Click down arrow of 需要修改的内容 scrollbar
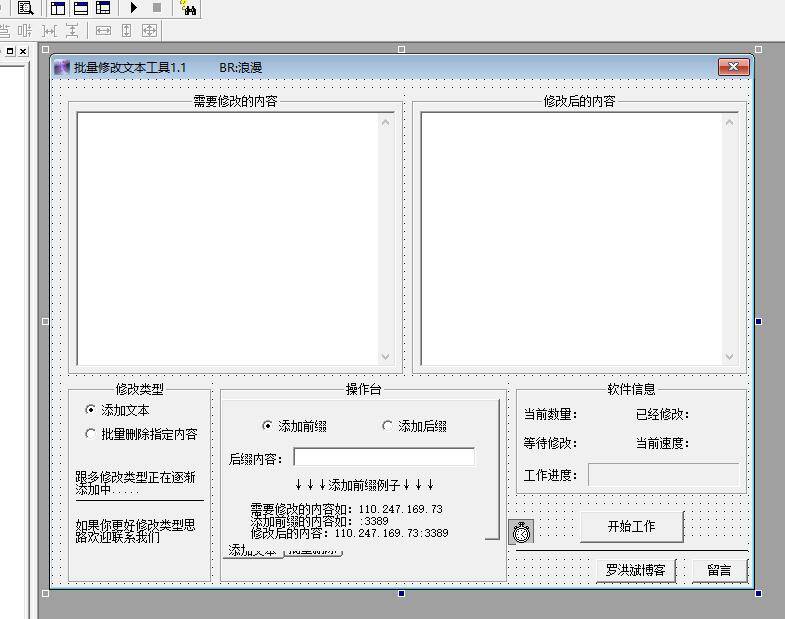This screenshot has height=619, width=785. (386, 357)
